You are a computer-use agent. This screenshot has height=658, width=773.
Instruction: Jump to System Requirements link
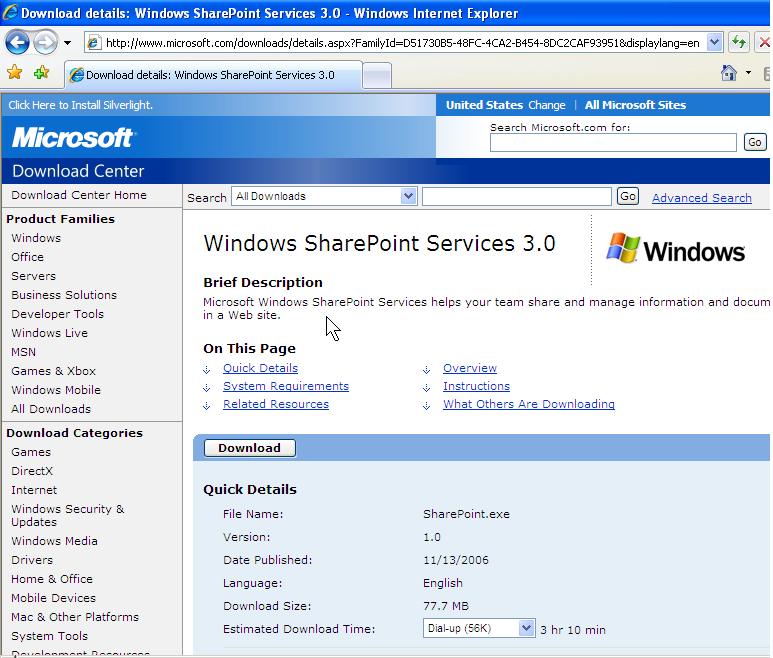point(286,386)
